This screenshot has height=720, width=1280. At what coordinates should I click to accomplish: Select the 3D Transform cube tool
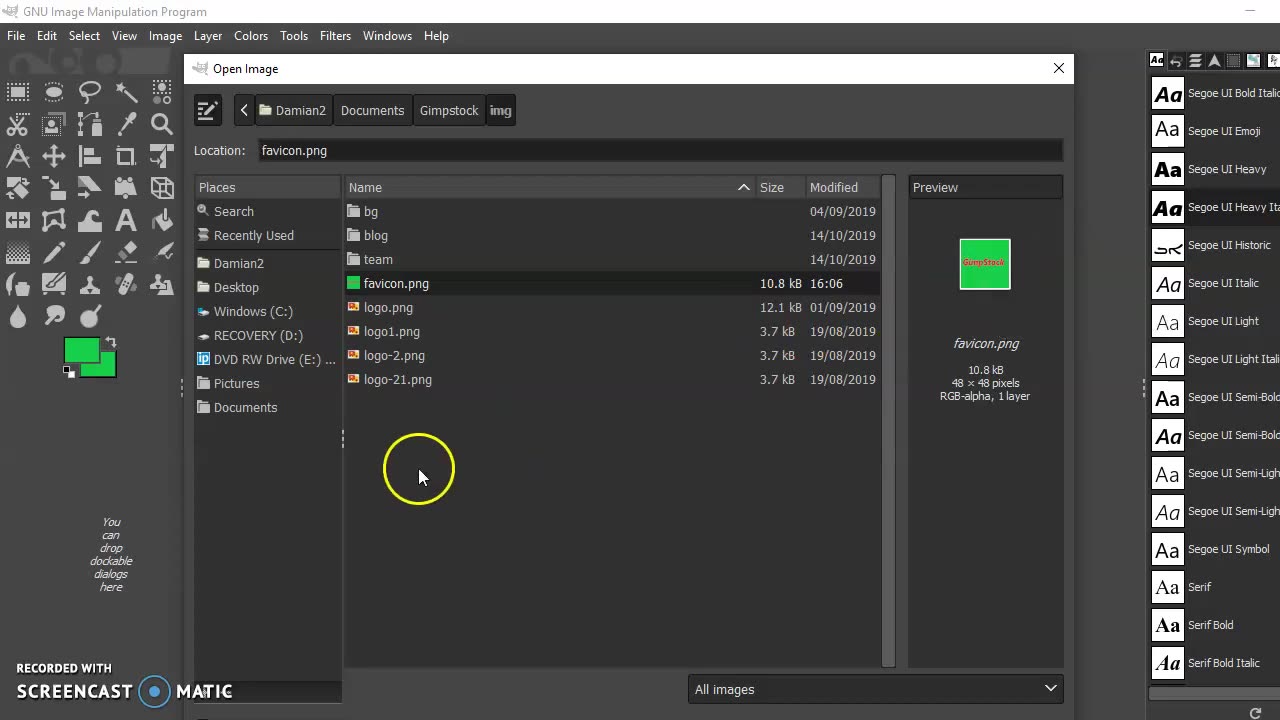click(162, 189)
